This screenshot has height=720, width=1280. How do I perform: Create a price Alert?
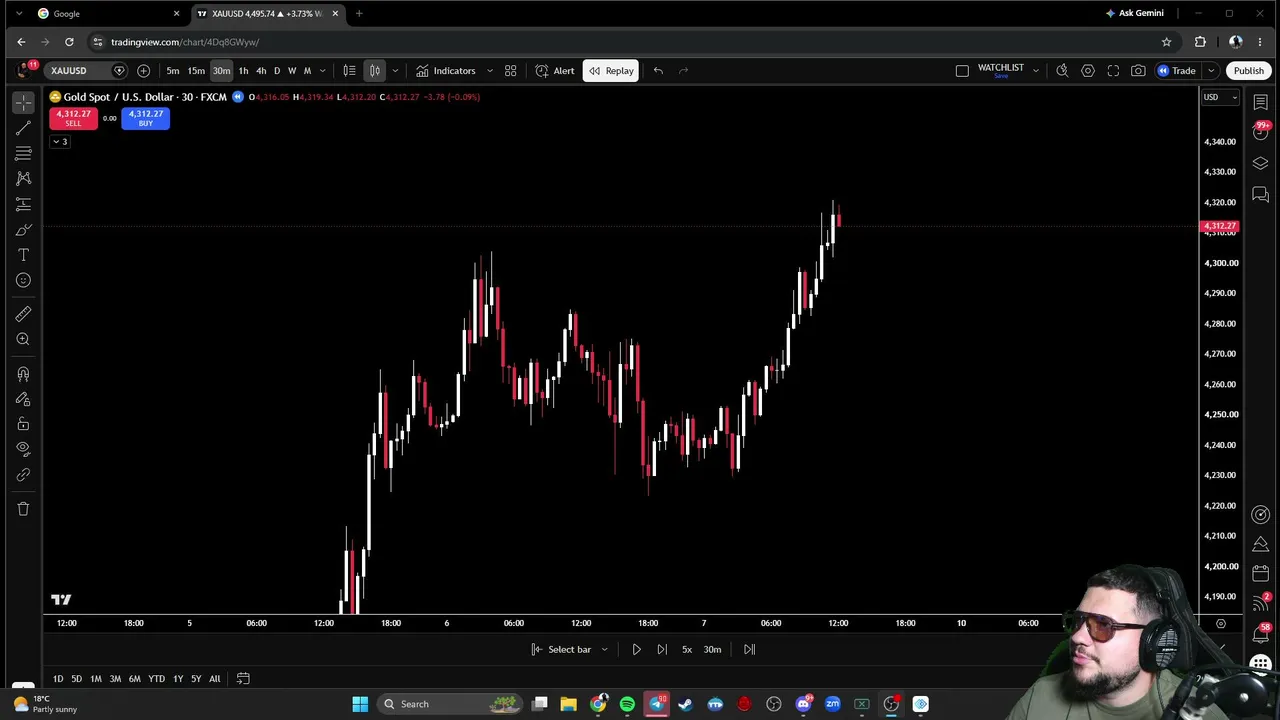[x=555, y=71]
